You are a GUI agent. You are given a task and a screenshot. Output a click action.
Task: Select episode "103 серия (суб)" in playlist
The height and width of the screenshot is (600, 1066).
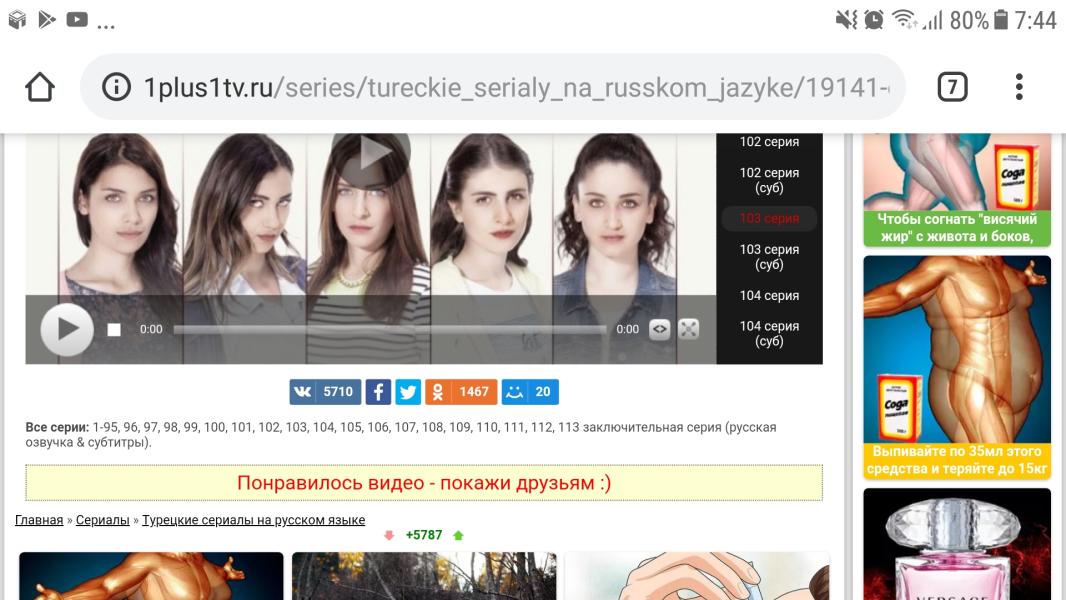point(769,257)
